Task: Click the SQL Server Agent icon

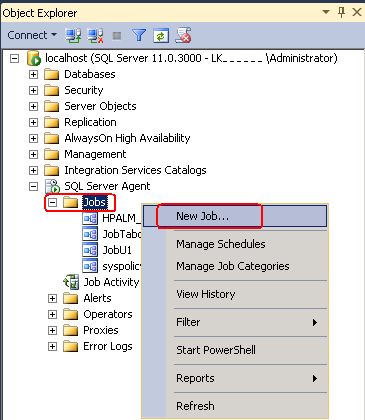Action: [52, 186]
